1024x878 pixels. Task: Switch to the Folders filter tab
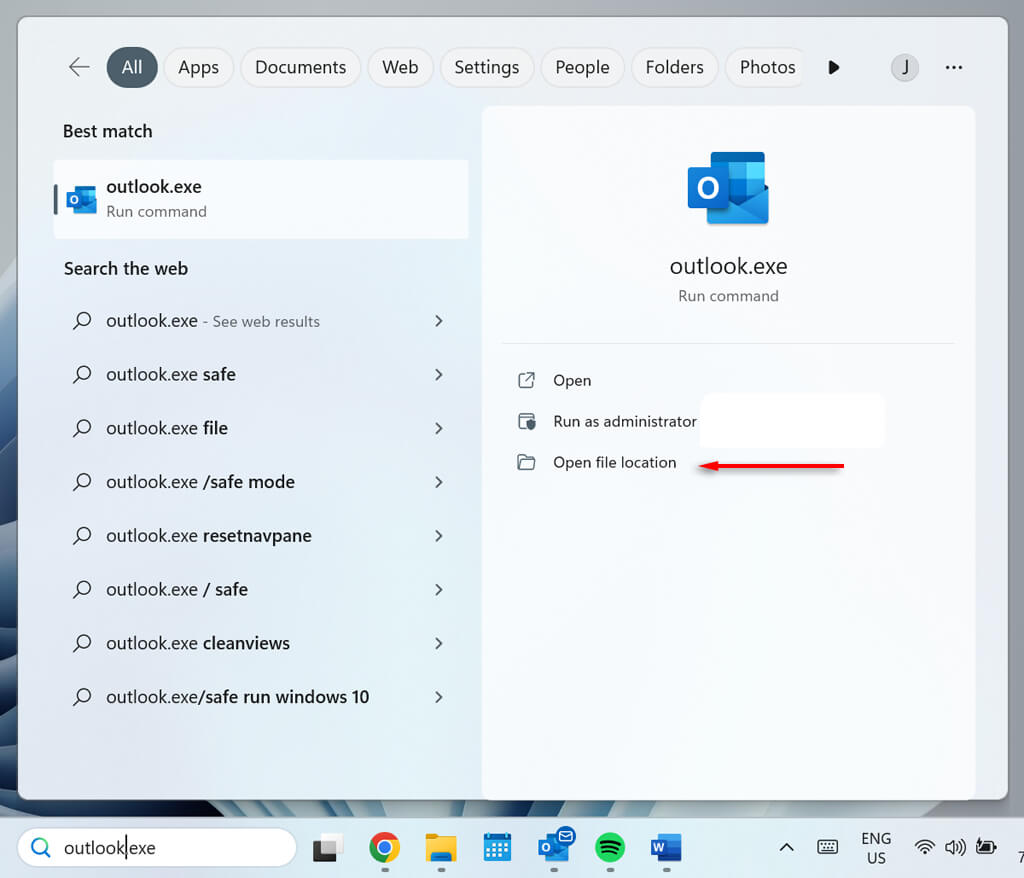675,67
